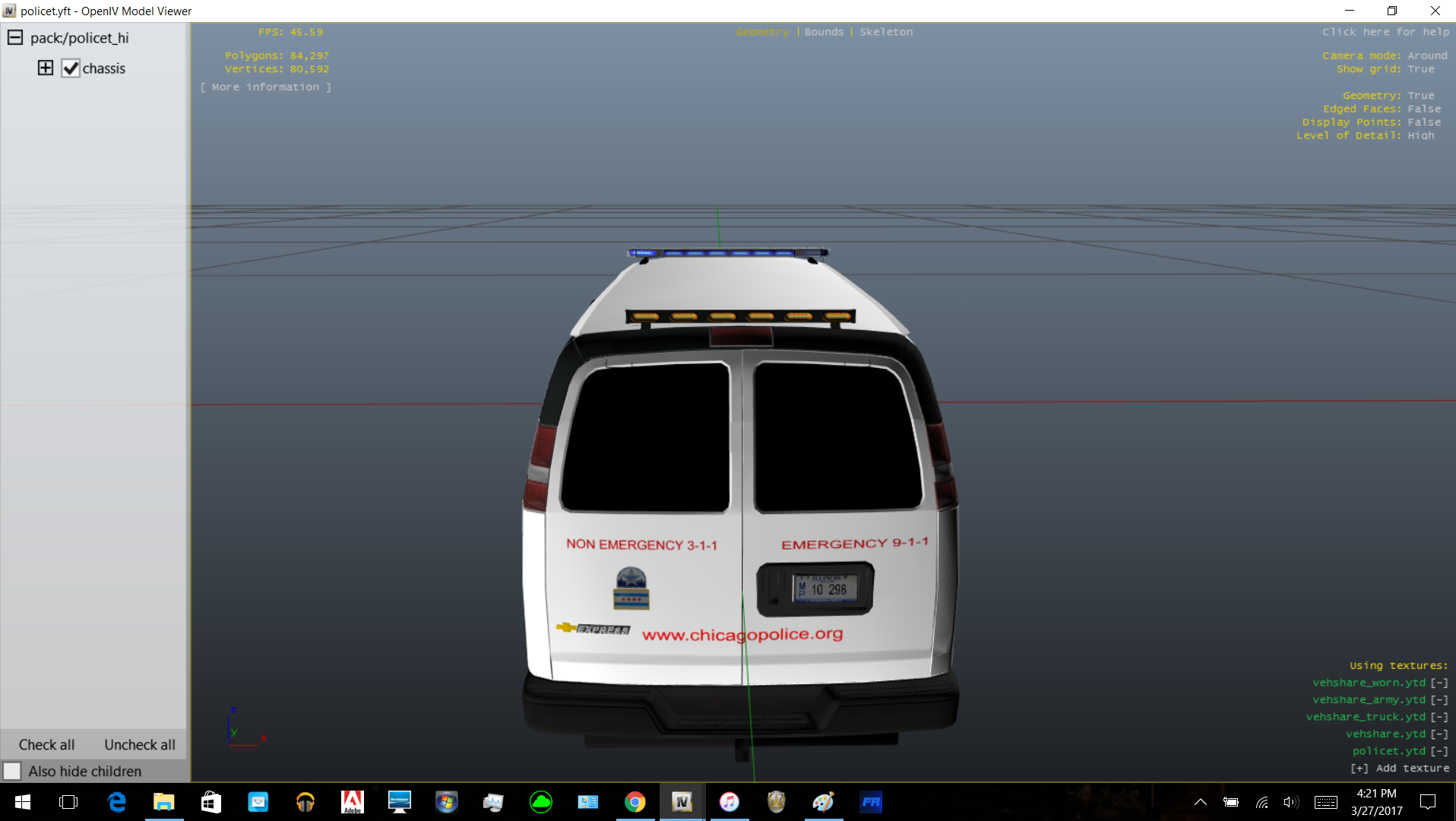
Task: Open iTunes from the taskbar
Action: [729, 802]
